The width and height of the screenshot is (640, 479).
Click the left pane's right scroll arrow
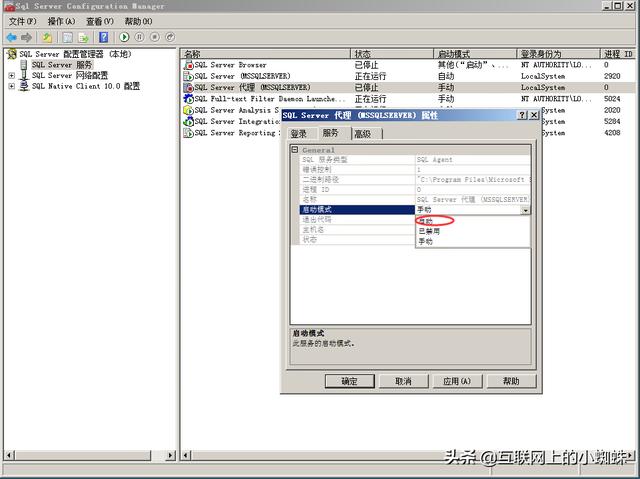(171, 455)
